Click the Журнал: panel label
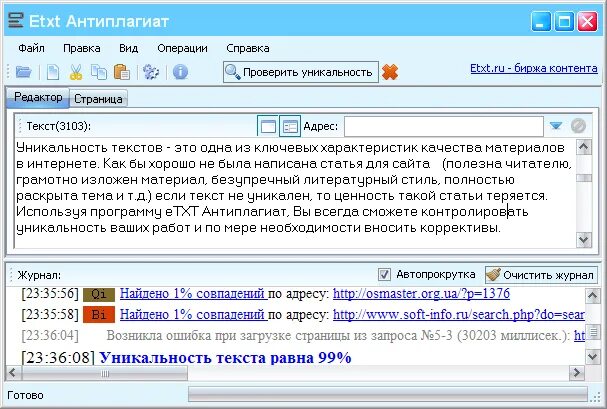Viewport: 607px width, 409px height. [x=39, y=276]
